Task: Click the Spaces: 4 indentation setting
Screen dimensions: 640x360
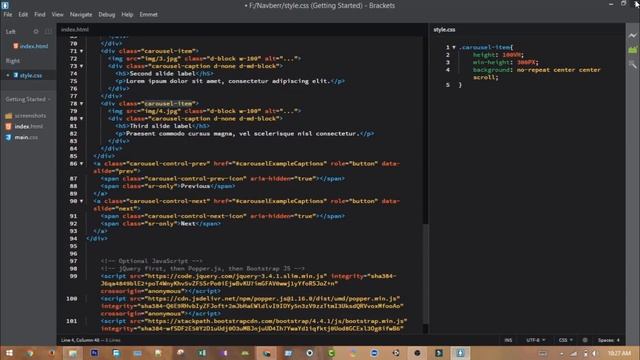Action: (609, 340)
